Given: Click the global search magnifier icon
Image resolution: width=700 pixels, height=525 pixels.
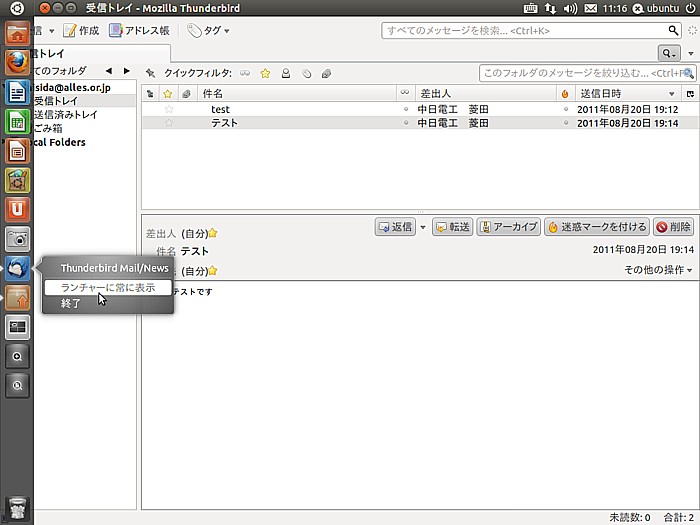Looking at the screenshot, I should 673,30.
